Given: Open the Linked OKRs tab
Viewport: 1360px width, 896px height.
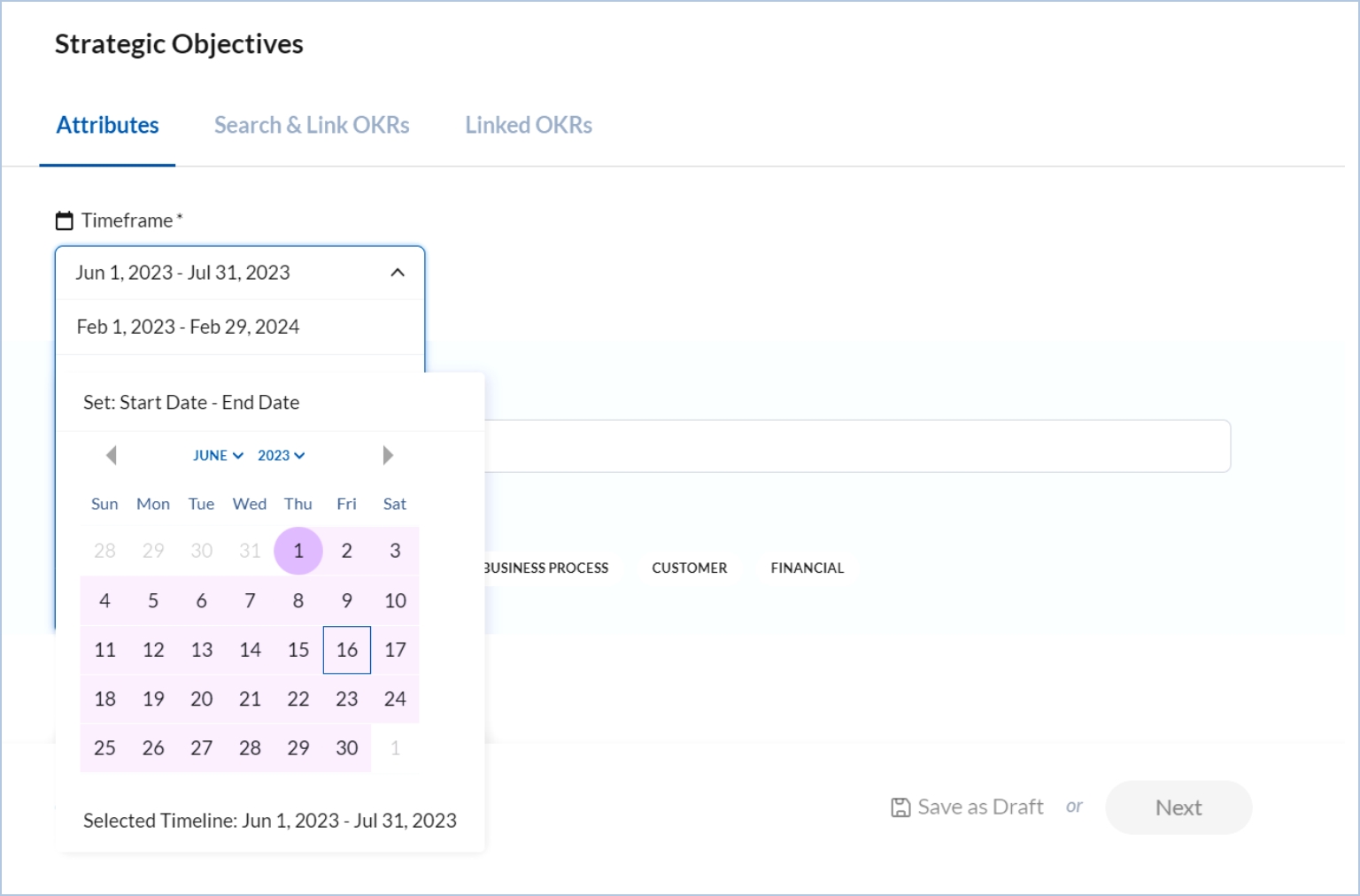Looking at the screenshot, I should coord(529,125).
